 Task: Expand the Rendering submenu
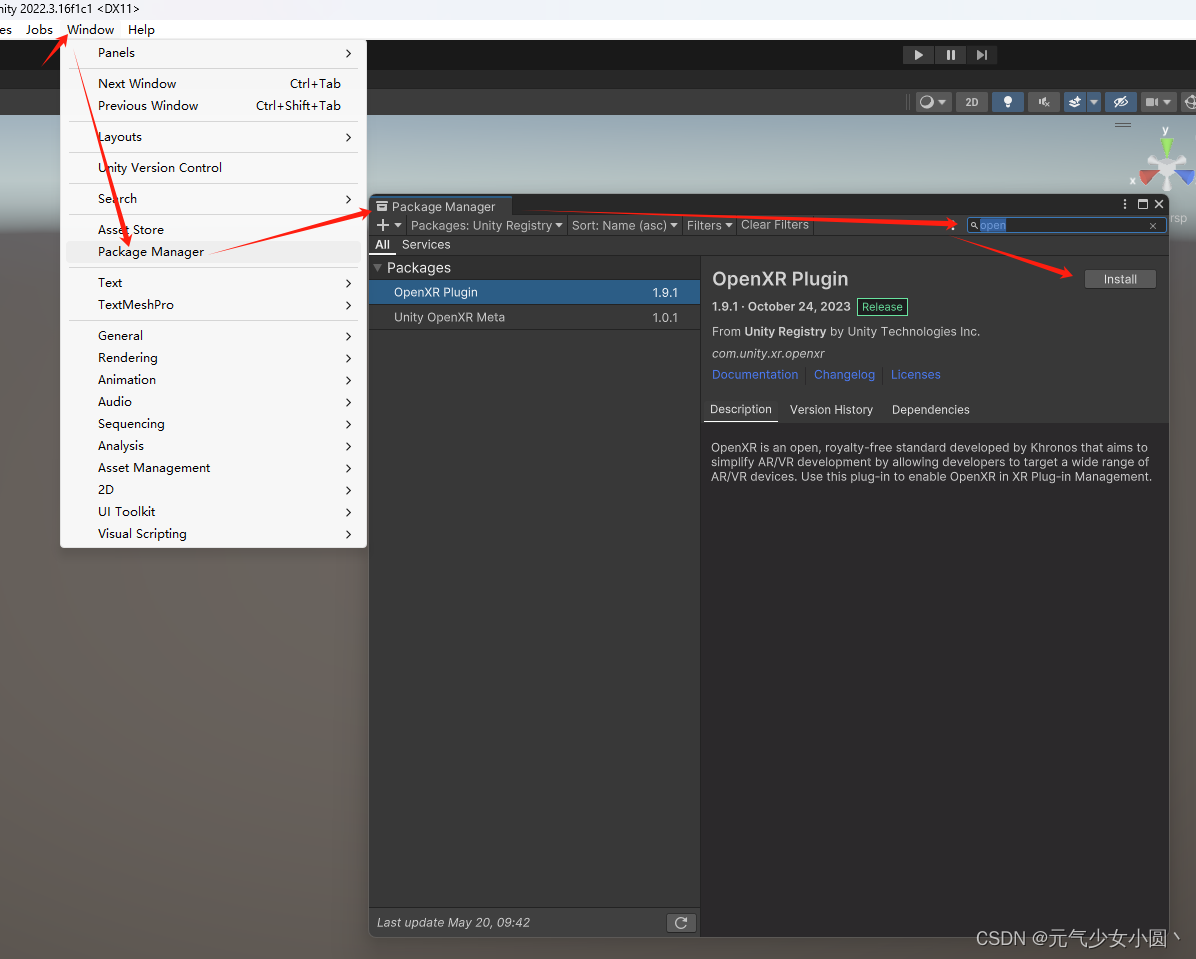pos(214,358)
